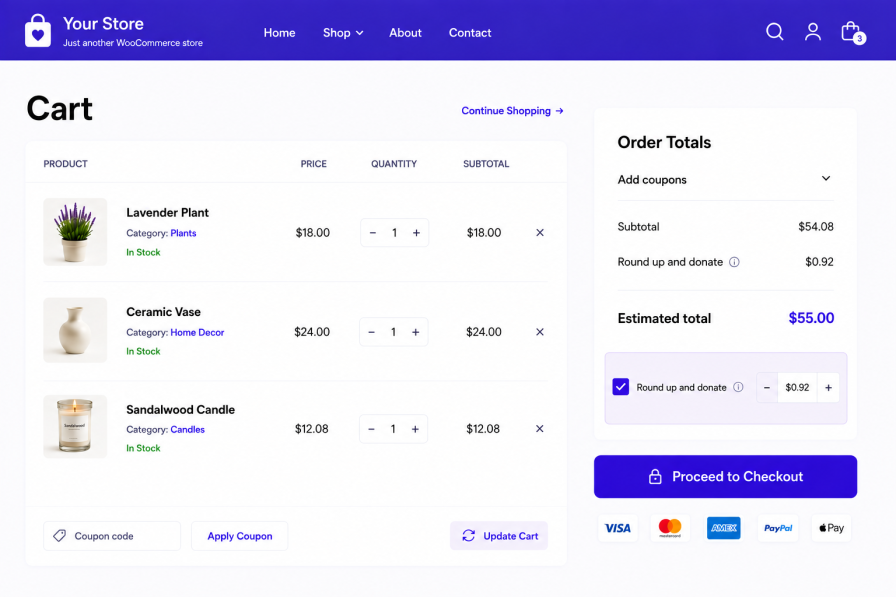Open the Plants category link
Image resolution: width=896 pixels, height=597 pixels.
[183, 233]
